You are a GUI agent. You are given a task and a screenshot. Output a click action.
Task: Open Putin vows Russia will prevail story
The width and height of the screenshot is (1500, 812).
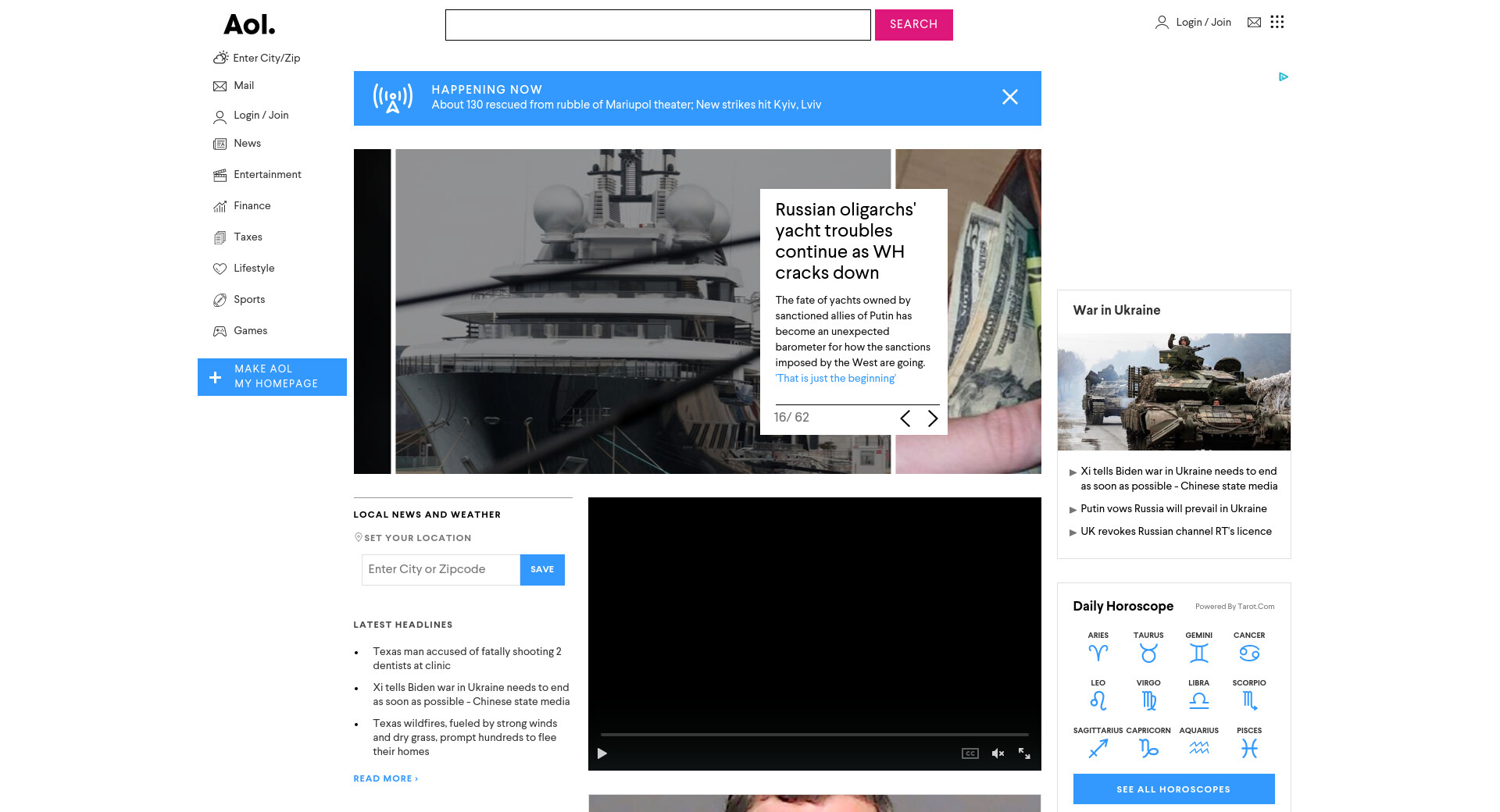(x=1174, y=509)
